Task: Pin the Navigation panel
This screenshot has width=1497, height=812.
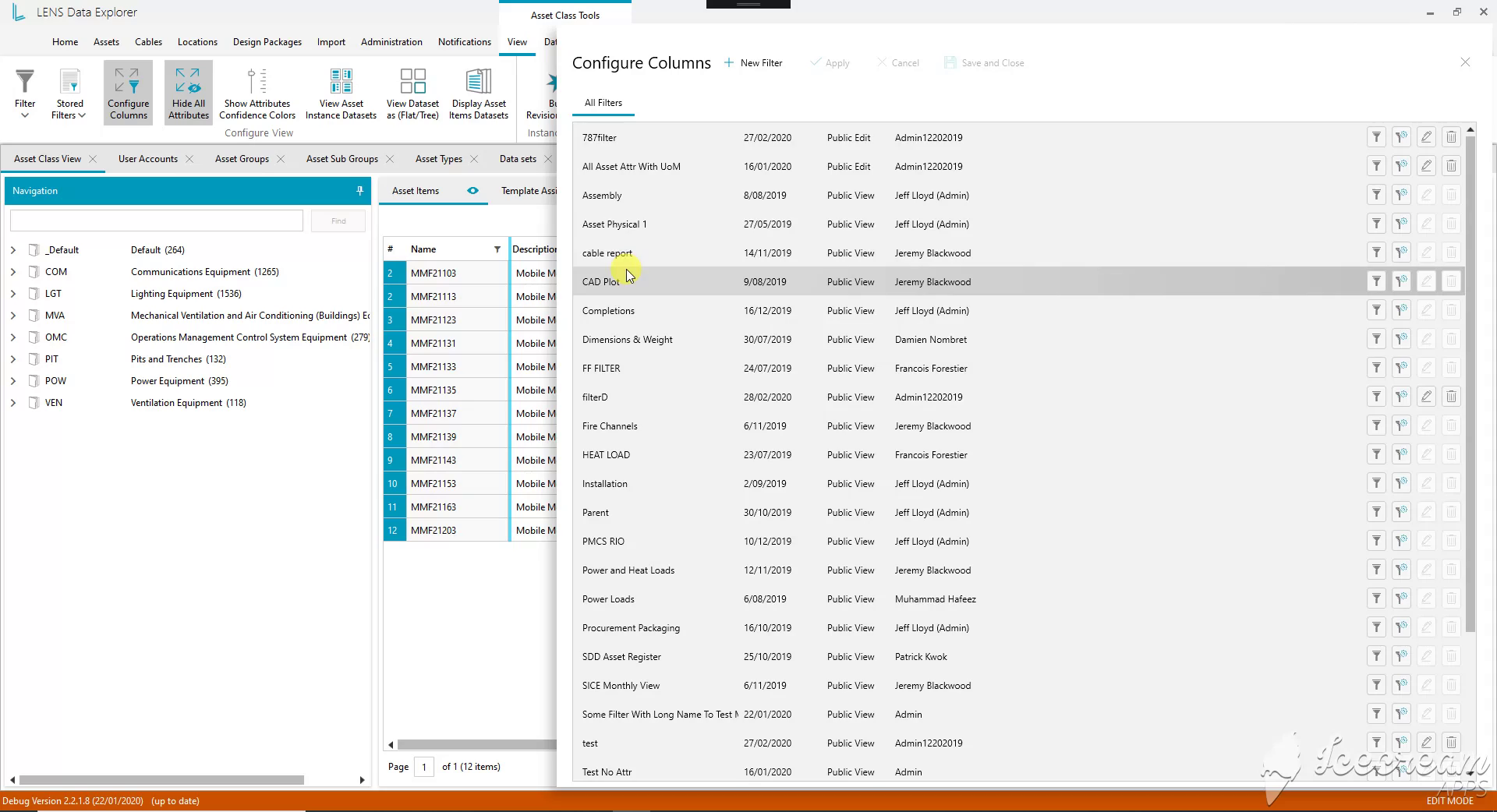Action: click(359, 191)
